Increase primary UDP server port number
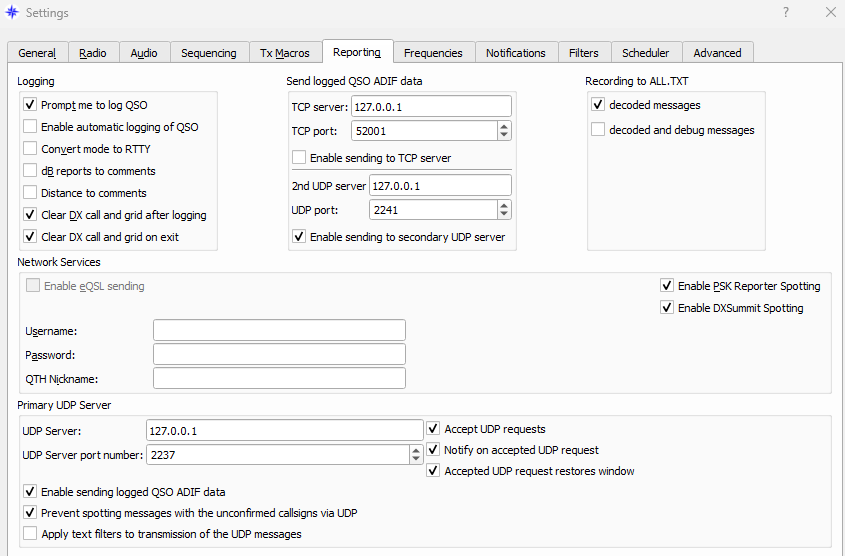The image size is (845, 556). [x=415, y=450]
